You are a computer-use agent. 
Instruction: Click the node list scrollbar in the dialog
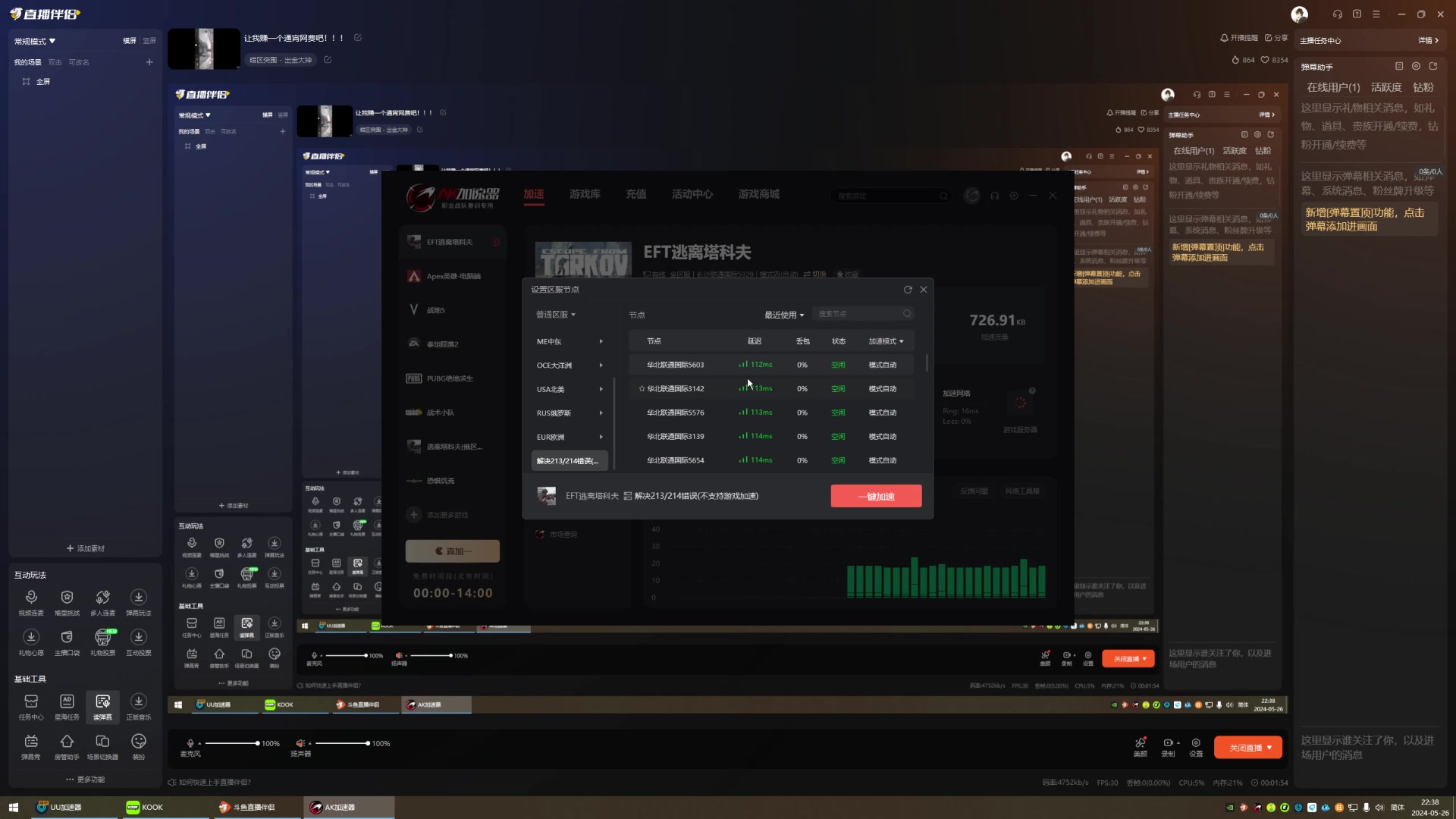pyautogui.click(x=927, y=362)
